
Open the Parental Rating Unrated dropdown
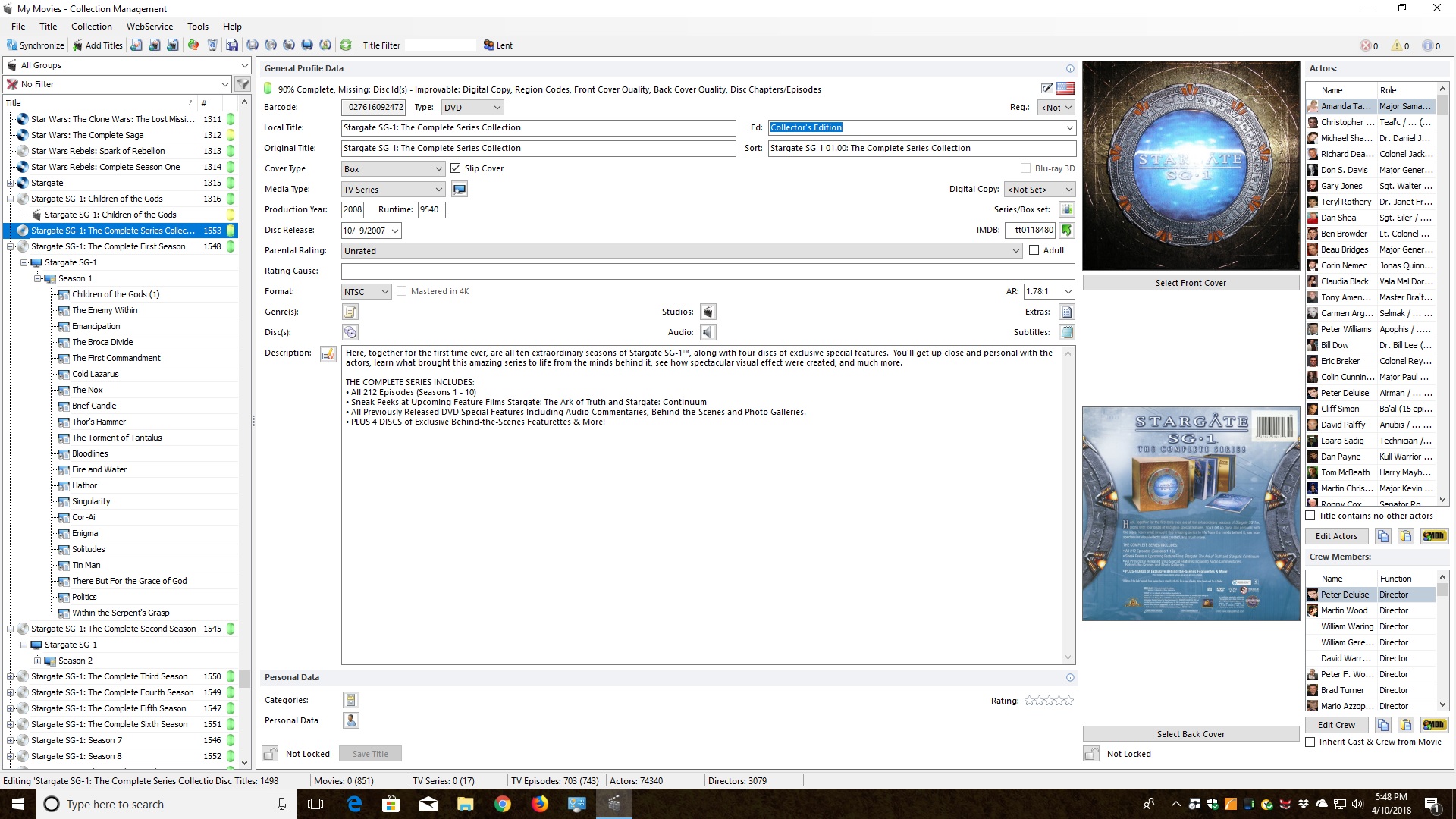(x=682, y=251)
